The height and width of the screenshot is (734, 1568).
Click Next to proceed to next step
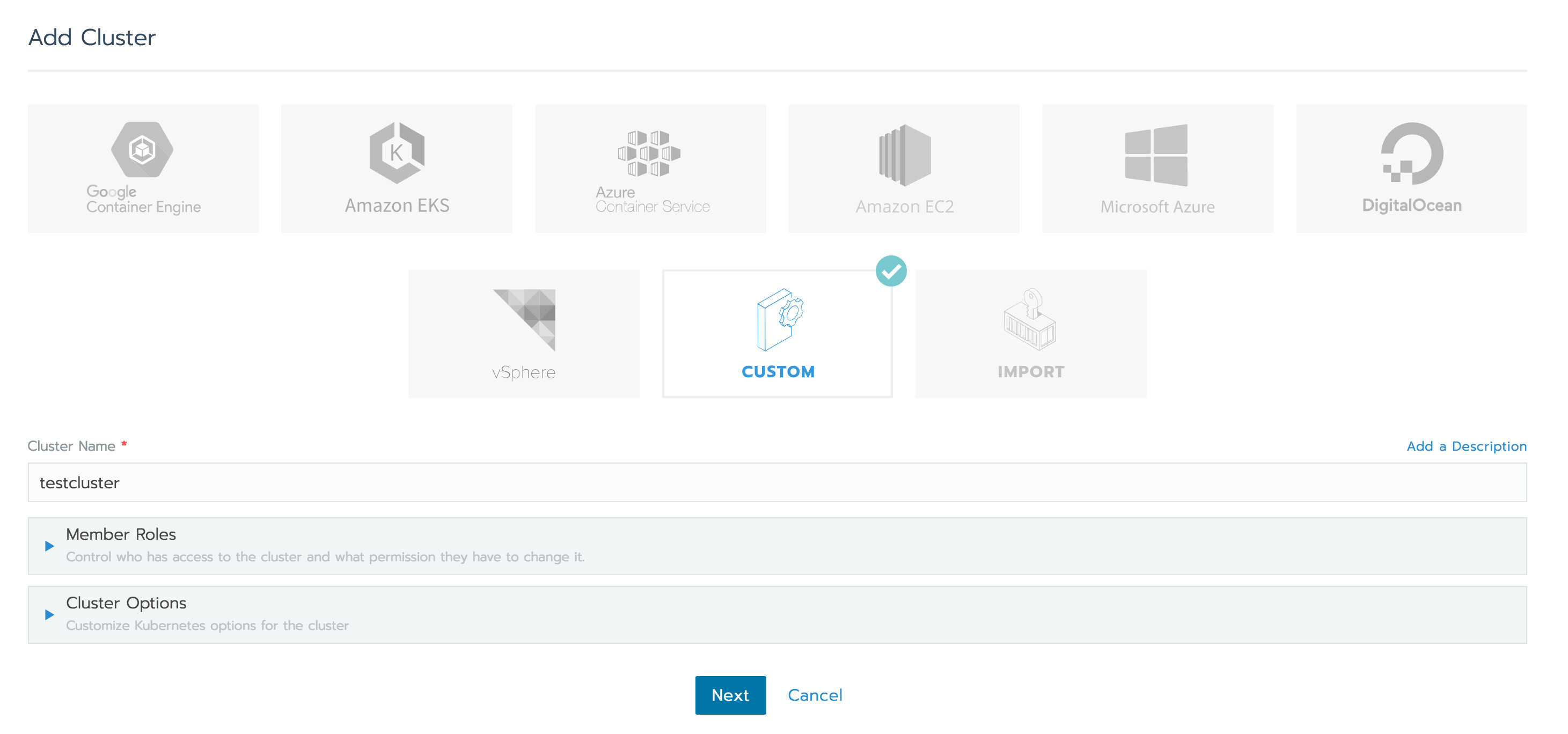pyautogui.click(x=729, y=694)
